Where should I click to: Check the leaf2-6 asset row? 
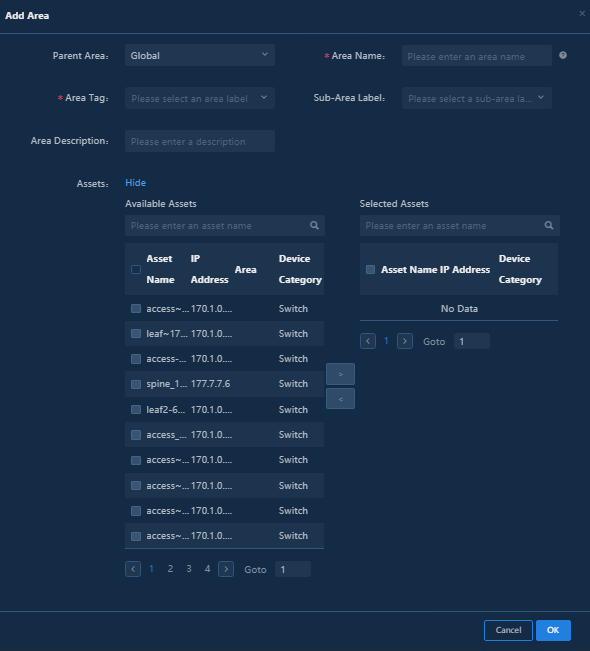136,410
